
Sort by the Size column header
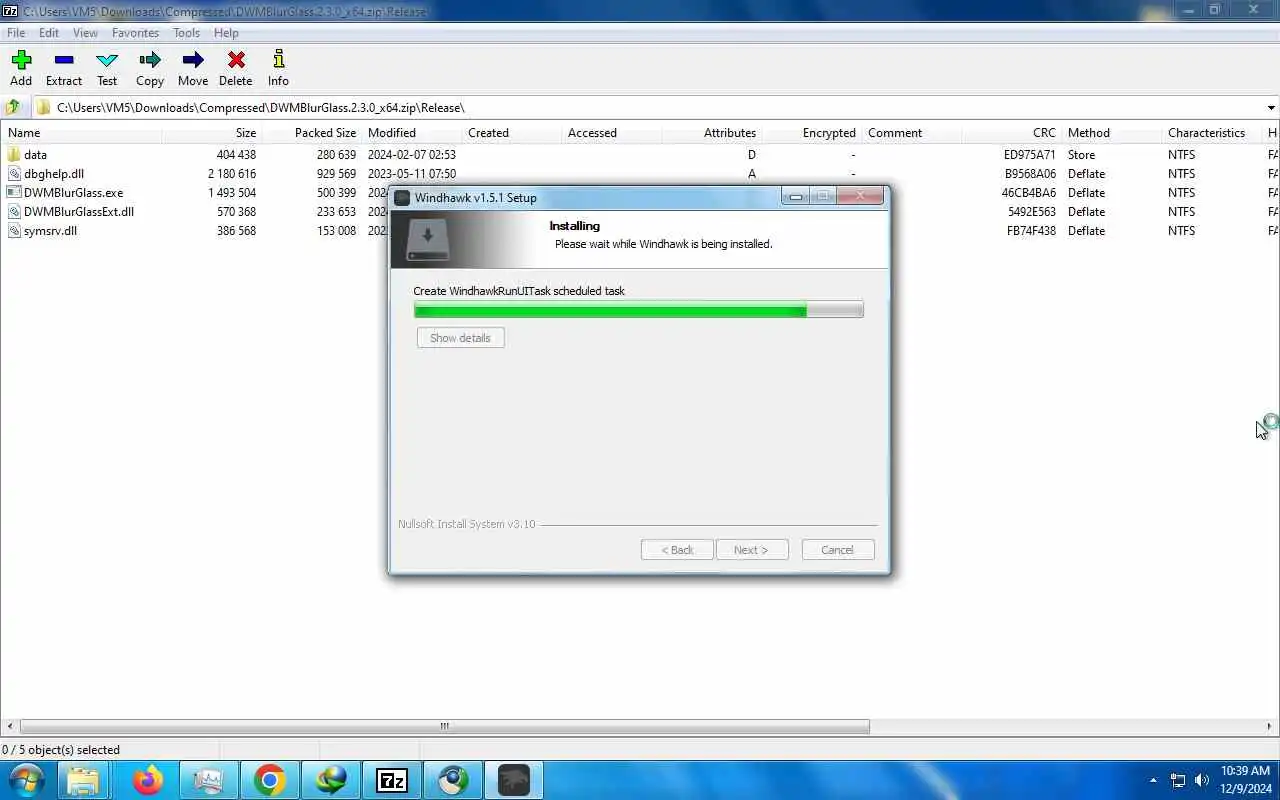click(x=211, y=133)
